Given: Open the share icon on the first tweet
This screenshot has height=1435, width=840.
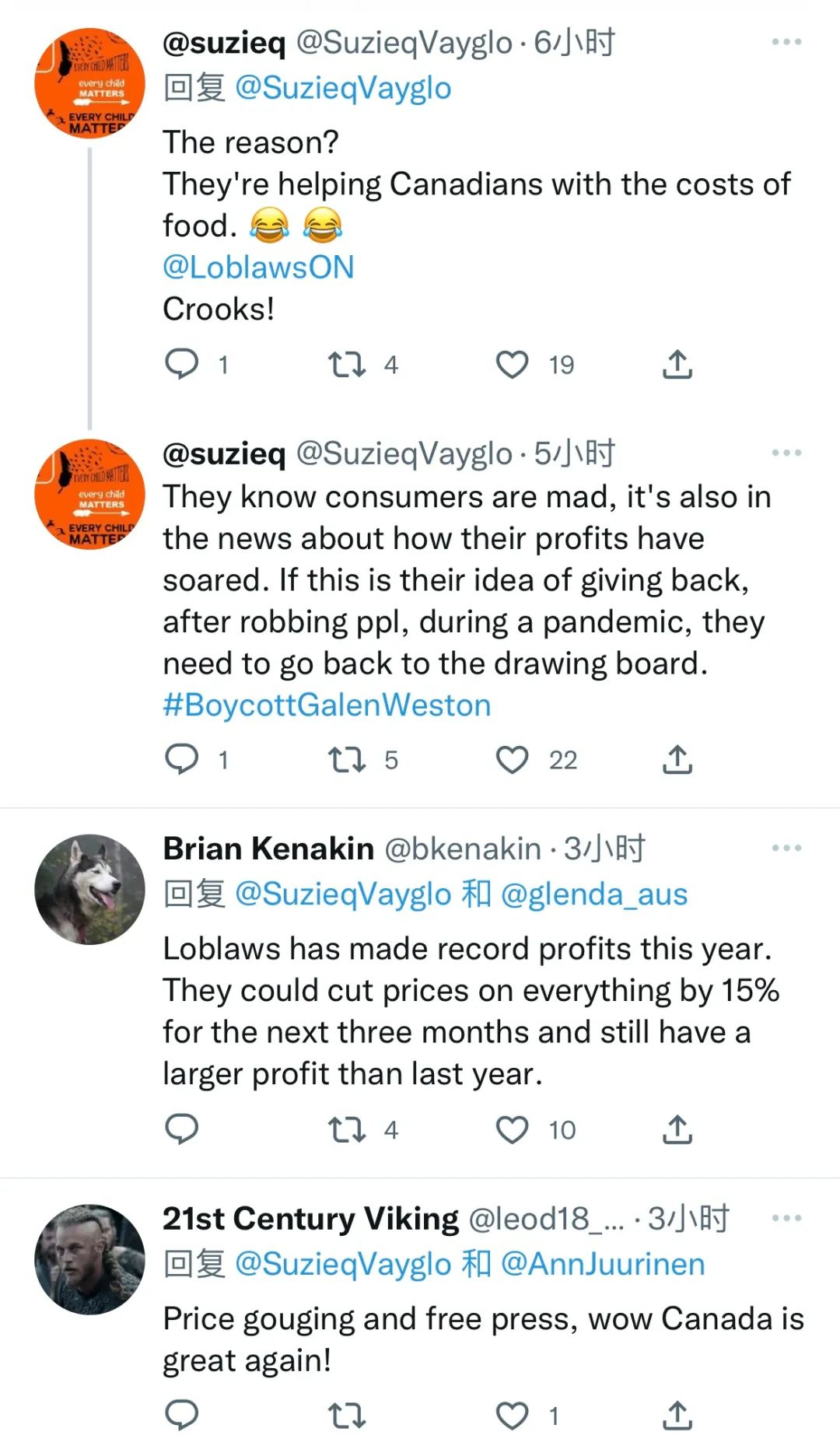Looking at the screenshot, I should pyautogui.click(x=677, y=363).
